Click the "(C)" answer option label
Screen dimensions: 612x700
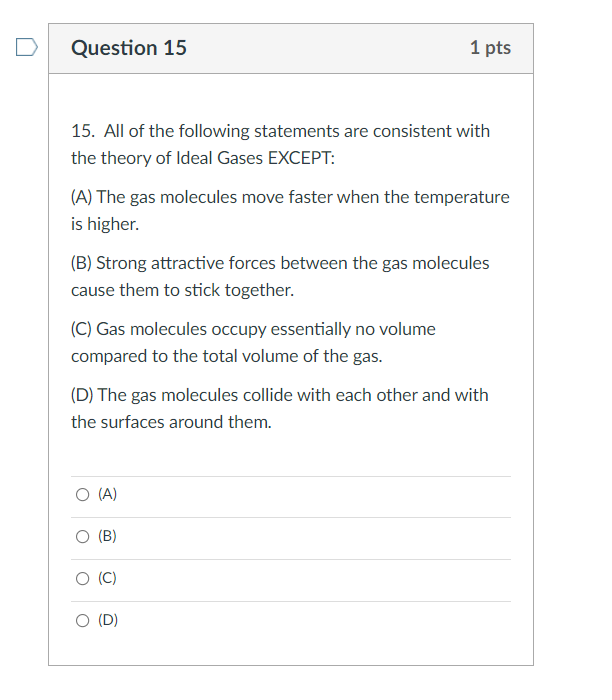click(x=108, y=578)
